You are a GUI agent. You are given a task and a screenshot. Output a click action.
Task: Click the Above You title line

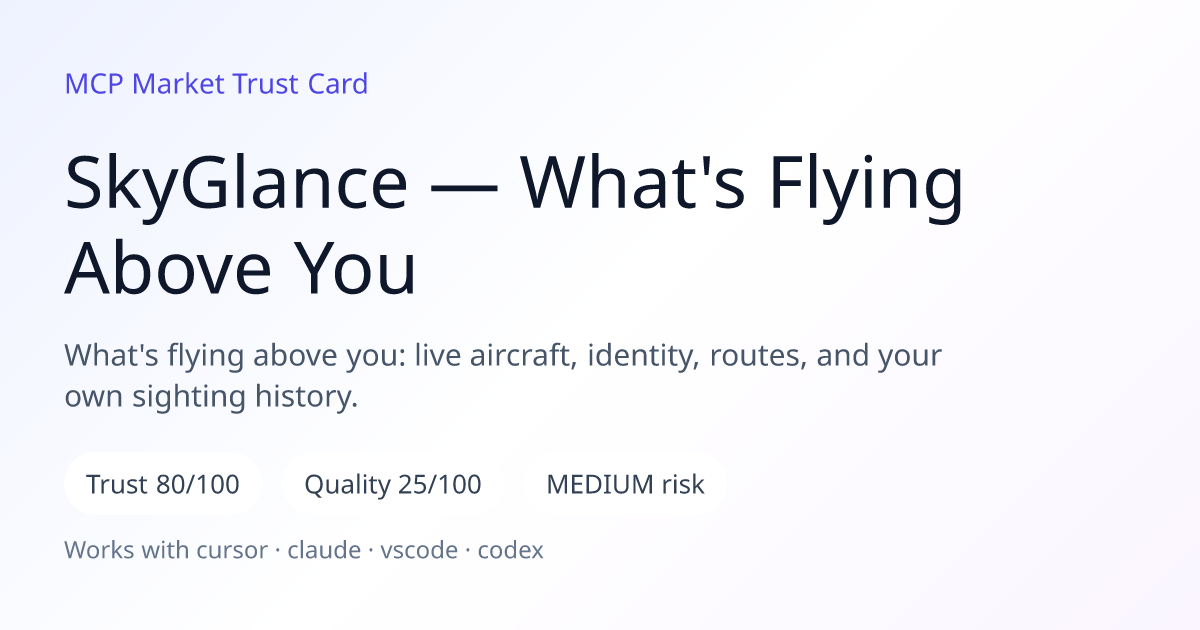(x=240, y=267)
